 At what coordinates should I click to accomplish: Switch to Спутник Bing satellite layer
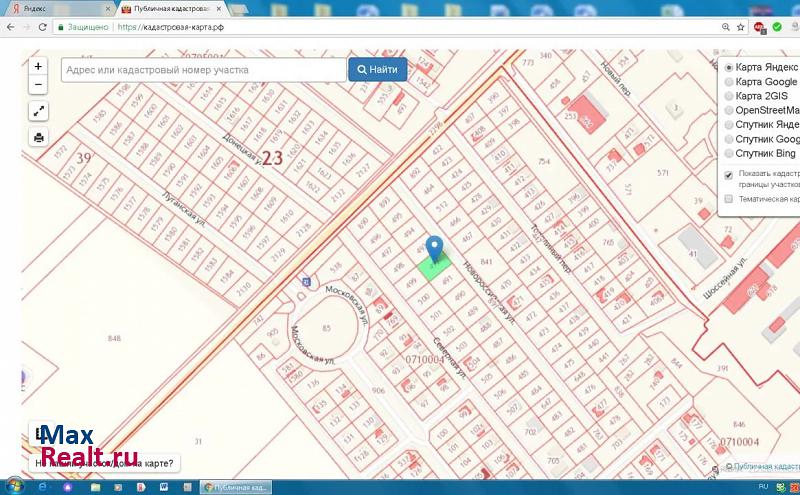pyautogui.click(x=728, y=154)
